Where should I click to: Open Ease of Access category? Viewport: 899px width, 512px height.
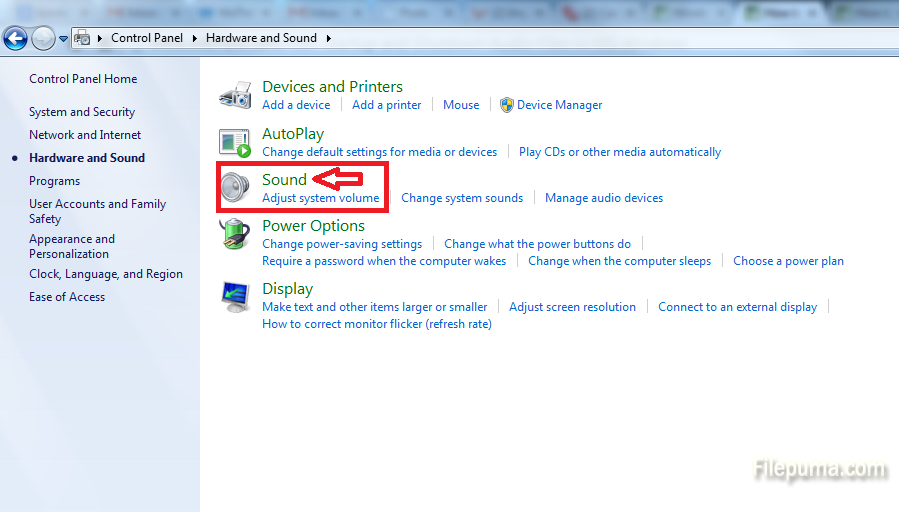point(67,297)
